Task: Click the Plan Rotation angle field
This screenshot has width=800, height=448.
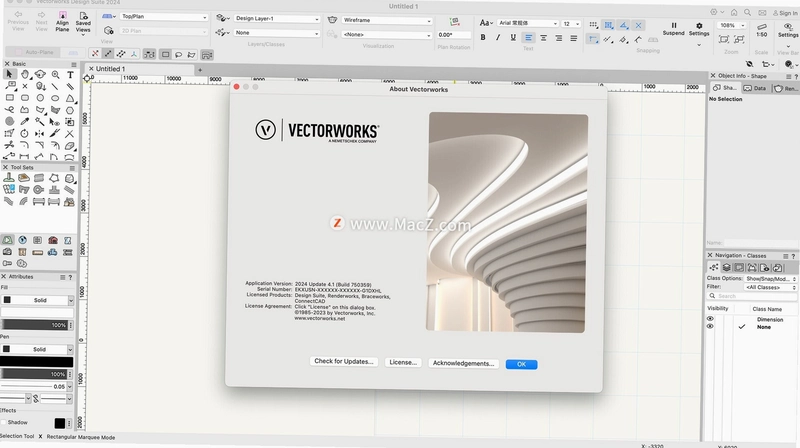Action: [x=453, y=35]
